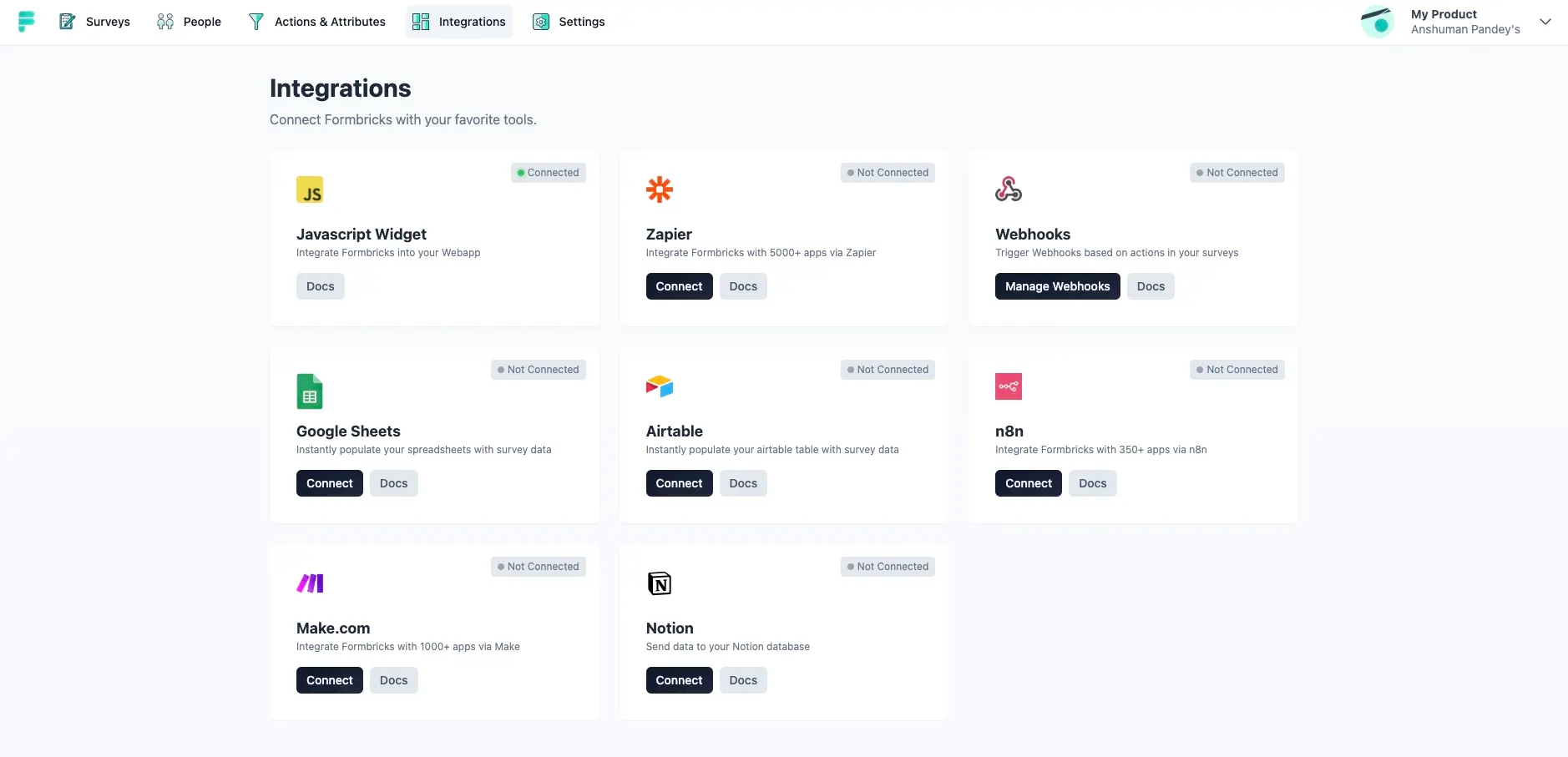Click the Manage Webhooks button
The height and width of the screenshot is (757, 1568).
pyautogui.click(x=1058, y=286)
